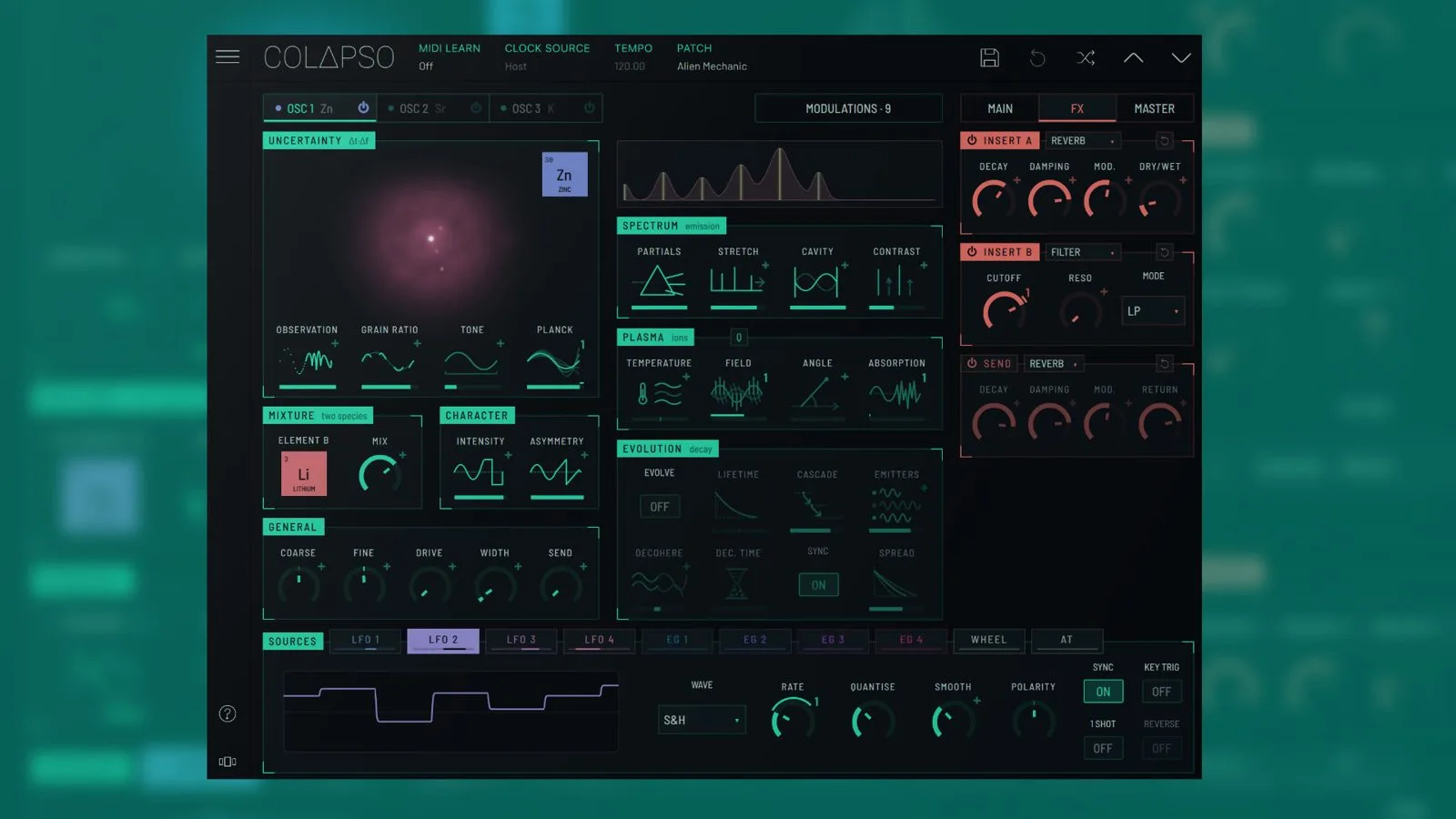The width and height of the screenshot is (1456, 819).
Task: Go to next patch with down chevron
Action: point(1181,57)
